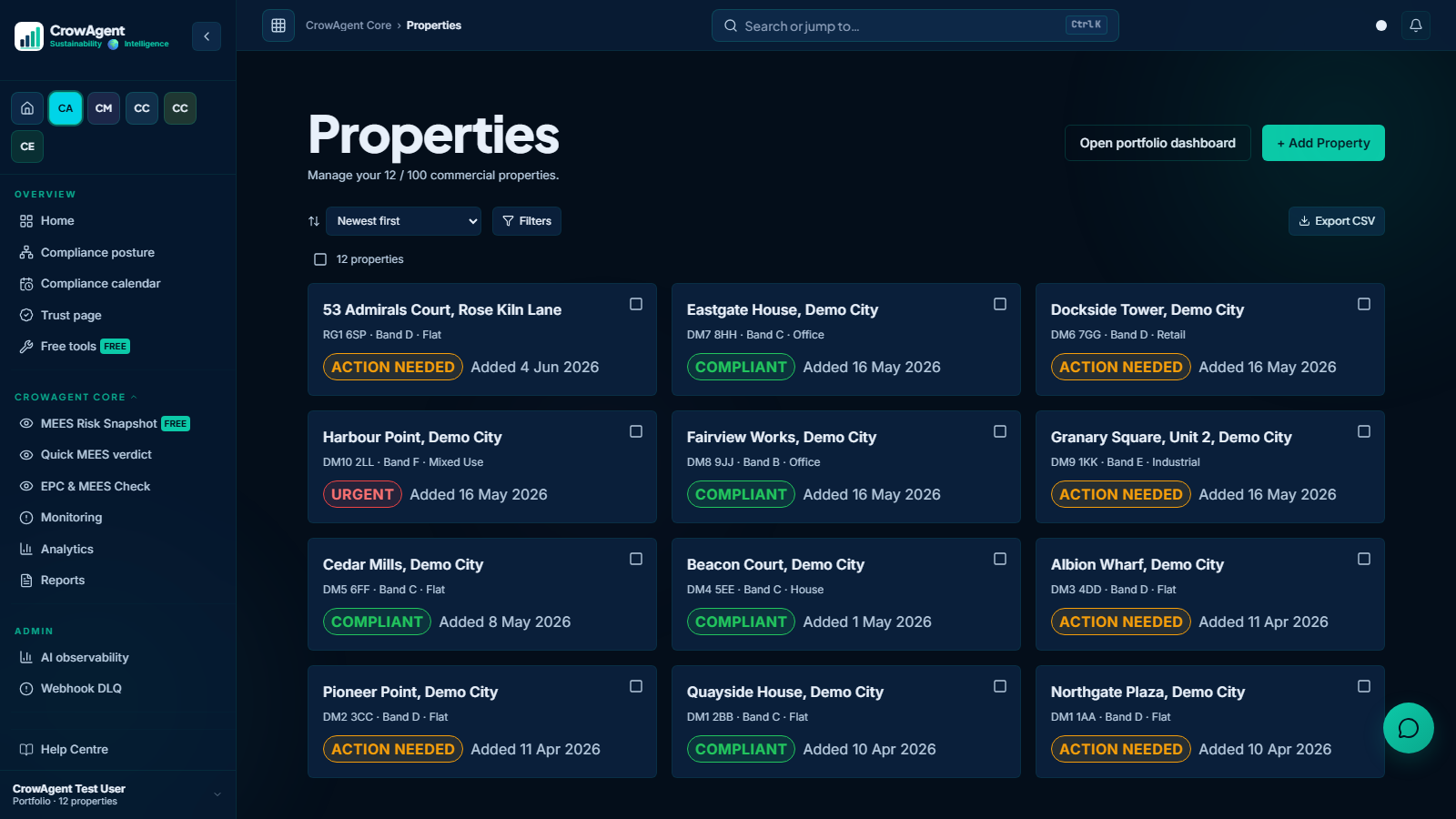Screen dimensions: 1456x819
Task: Check the 53 Admirals Court card checkbox
Action: 636,304
